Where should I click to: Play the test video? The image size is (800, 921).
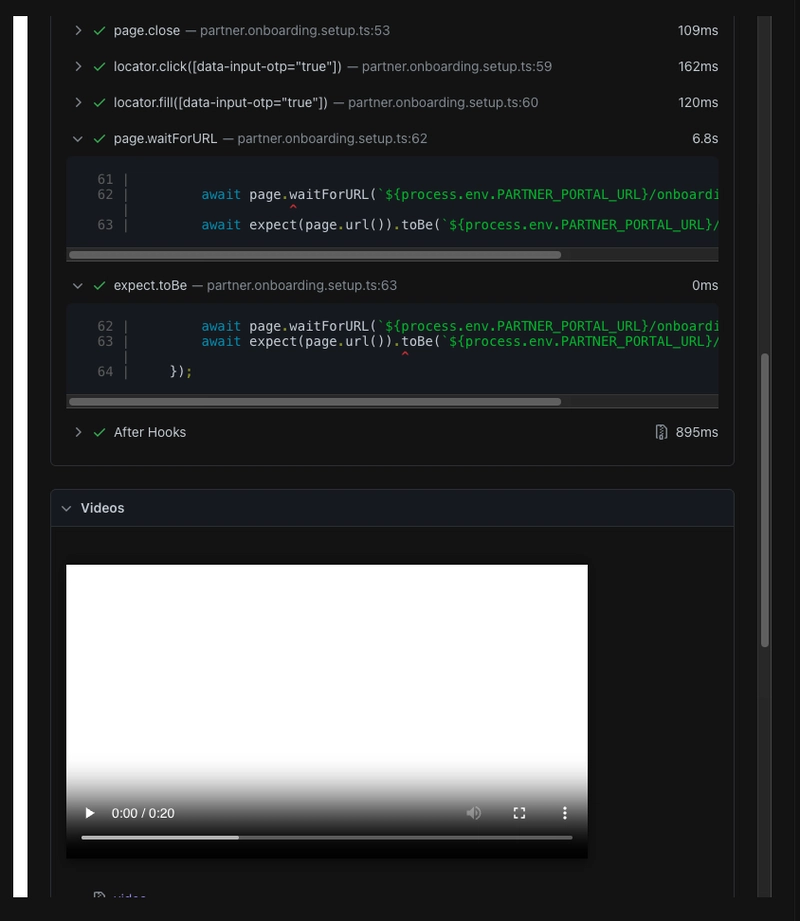90,813
